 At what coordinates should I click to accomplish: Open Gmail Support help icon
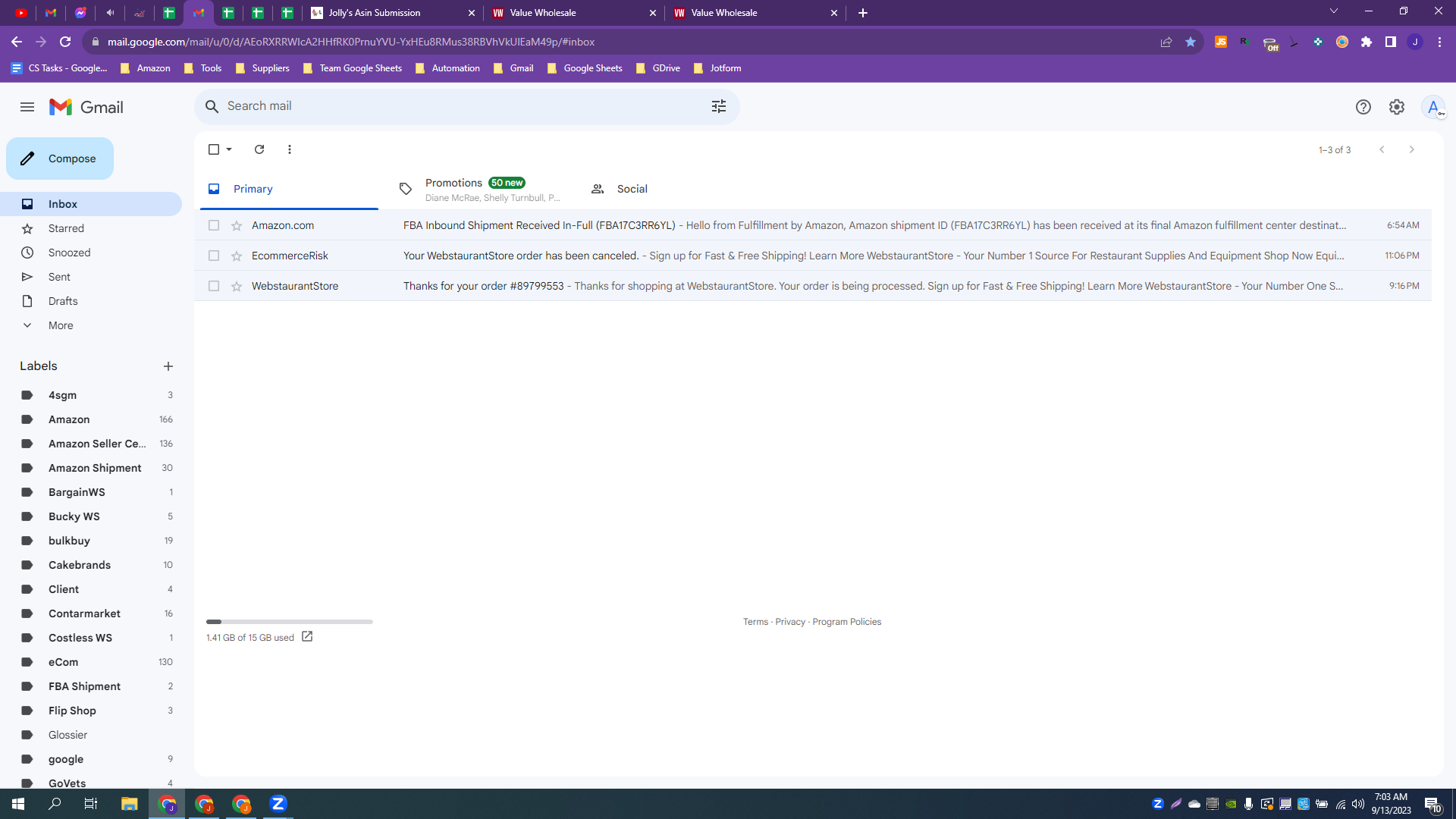(1363, 107)
